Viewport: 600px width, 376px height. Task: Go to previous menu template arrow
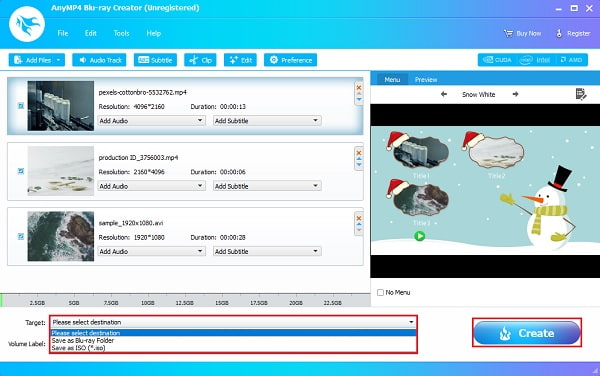[x=443, y=94]
